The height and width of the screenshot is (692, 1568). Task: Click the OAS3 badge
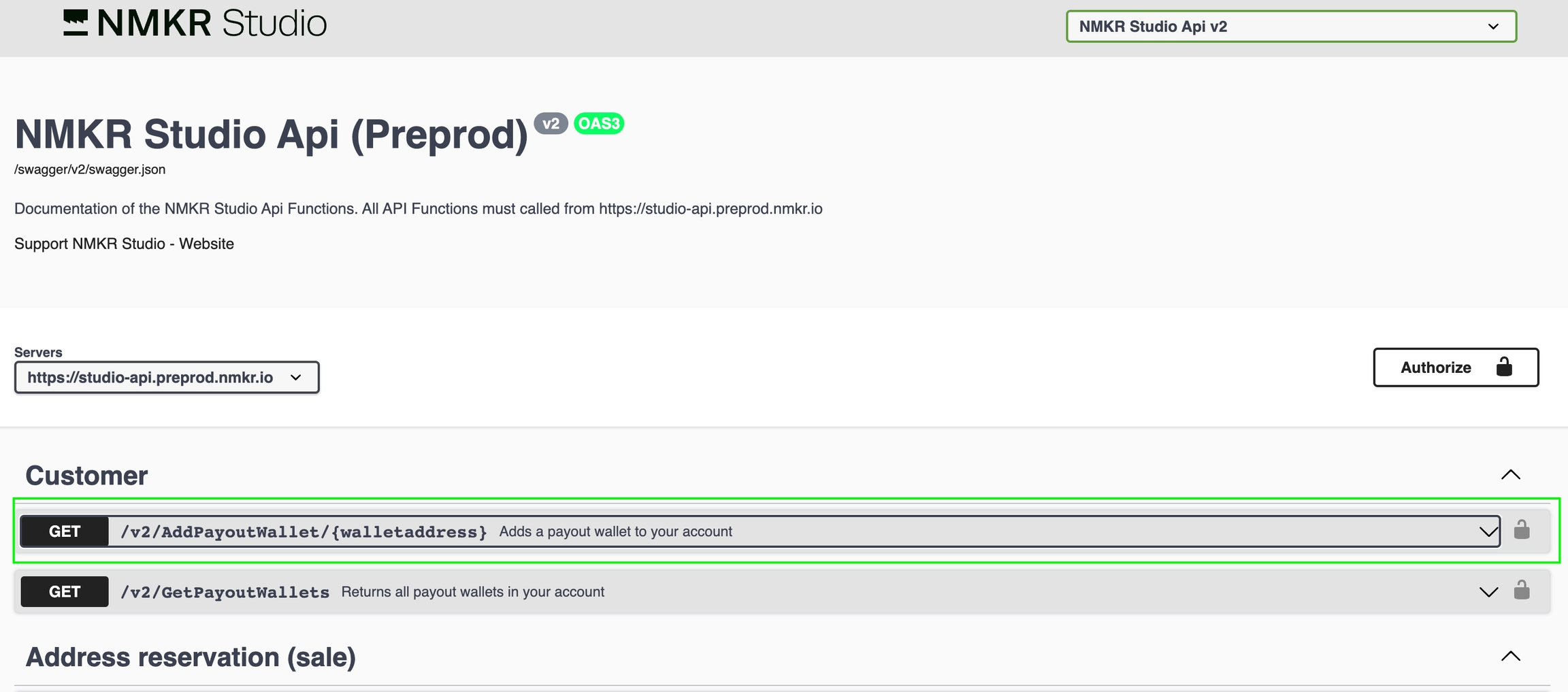pyautogui.click(x=599, y=124)
